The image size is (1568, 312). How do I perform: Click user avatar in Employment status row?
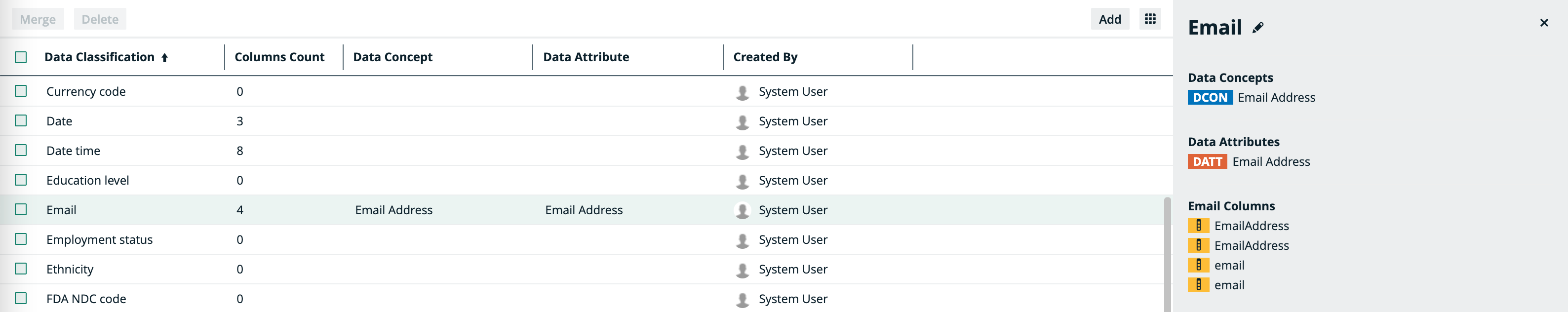click(742, 240)
